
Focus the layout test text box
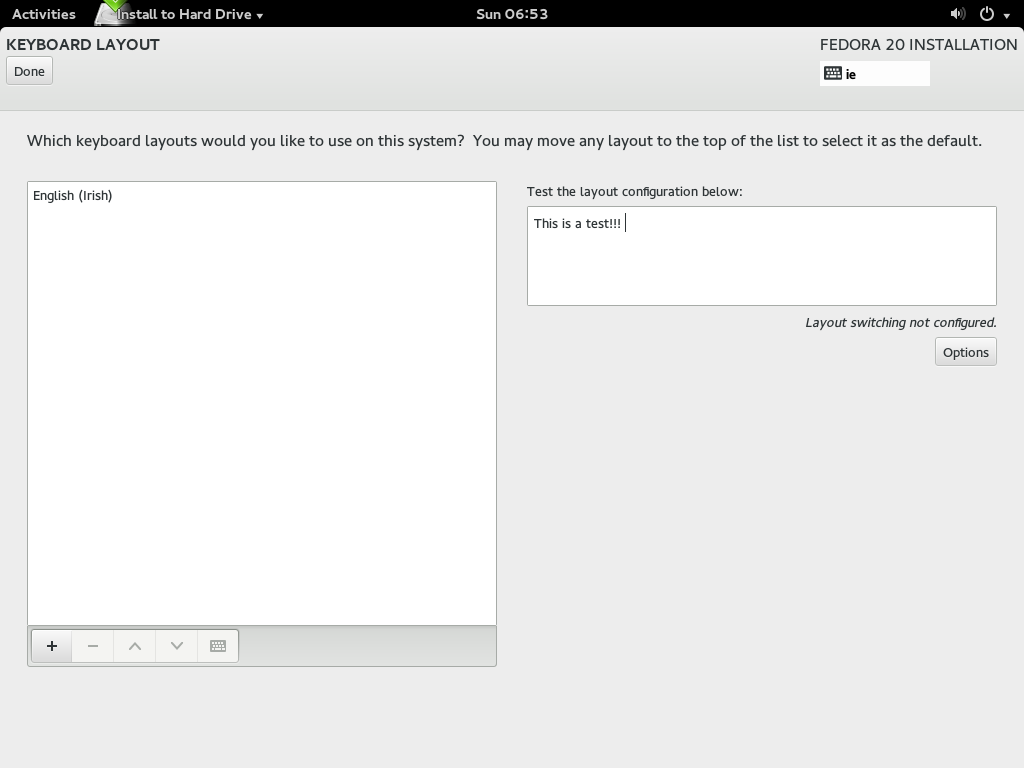coord(761,256)
